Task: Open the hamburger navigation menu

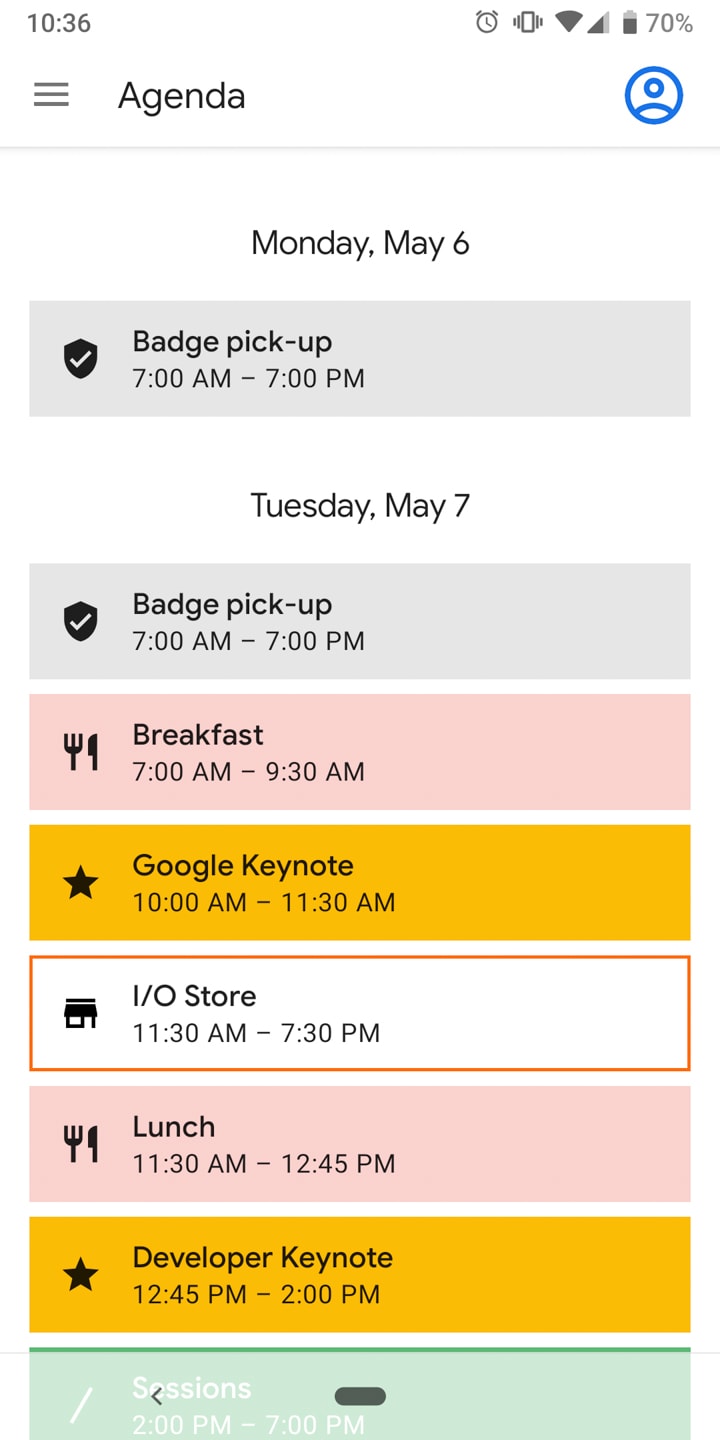Action: (51, 95)
